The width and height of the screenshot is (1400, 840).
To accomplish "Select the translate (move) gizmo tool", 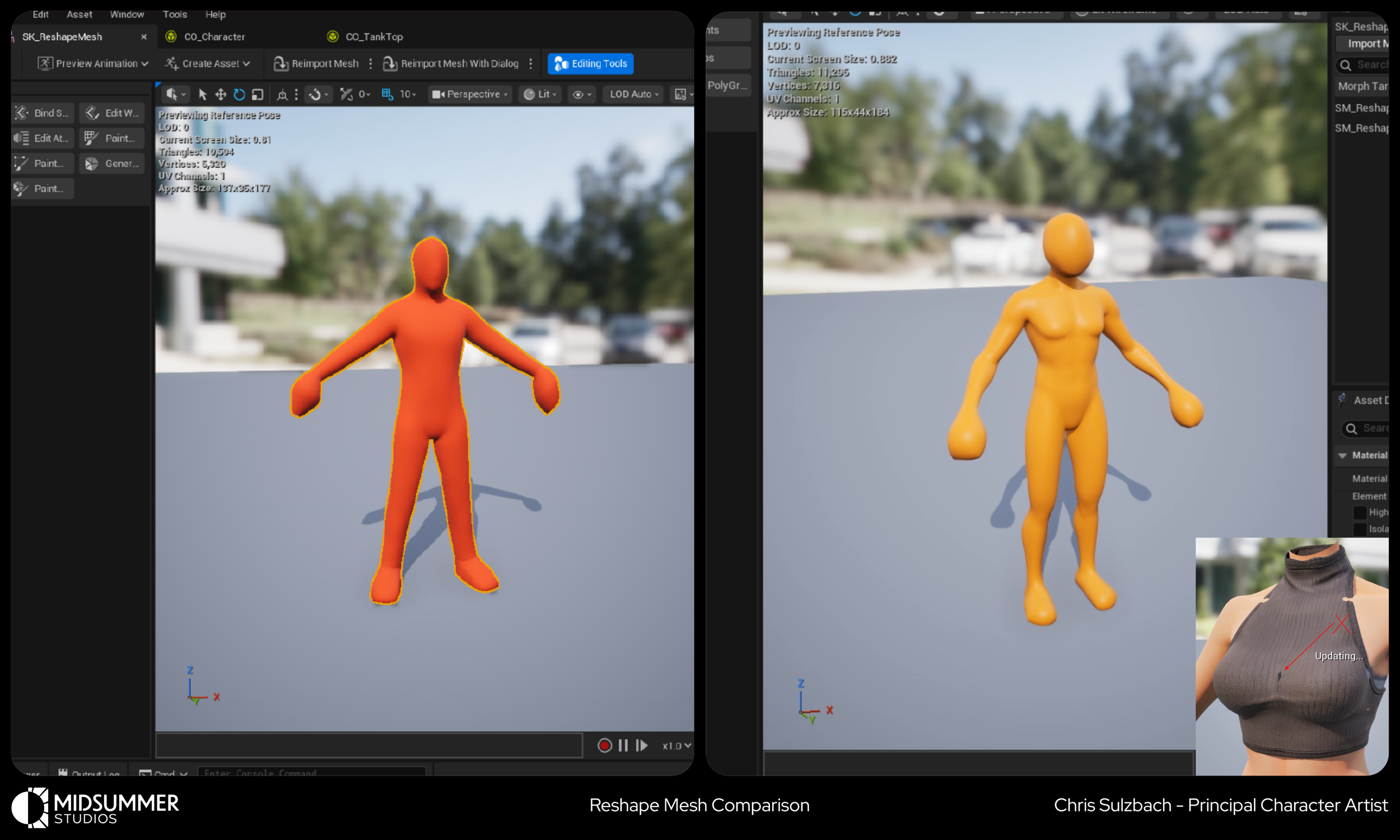I will pos(221,95).
